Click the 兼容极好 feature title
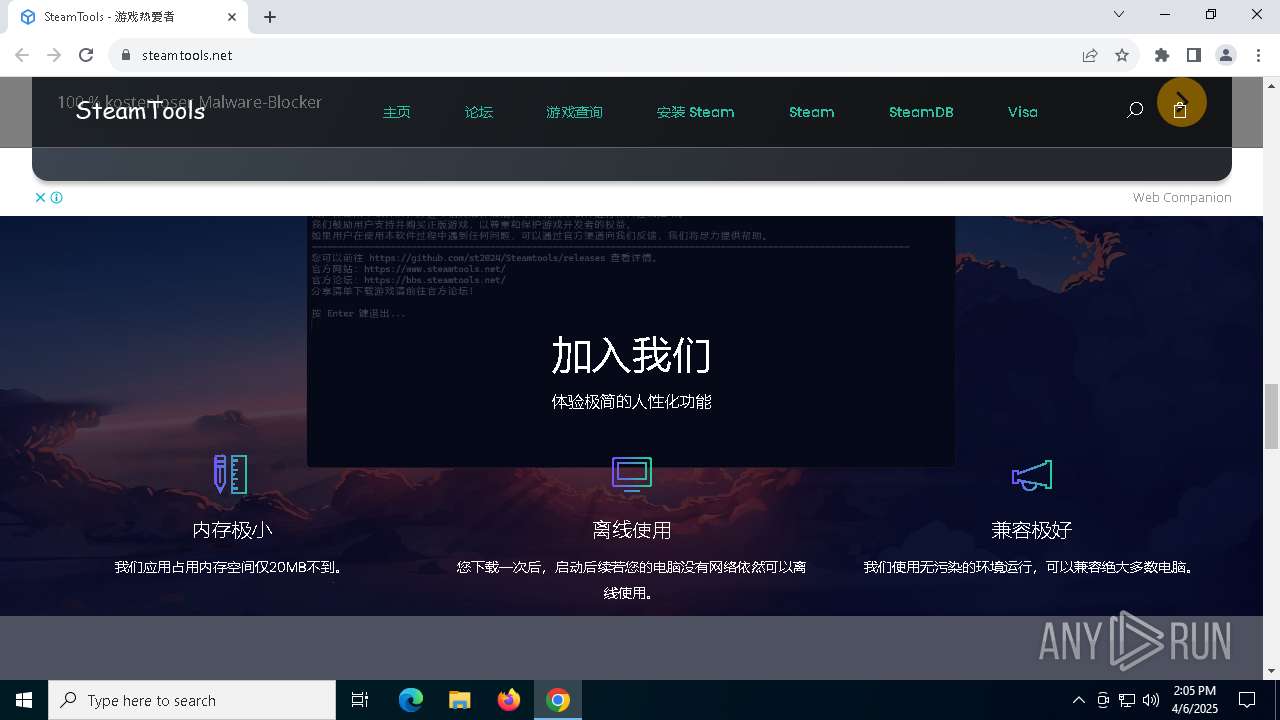 (x=1032, y=530)
